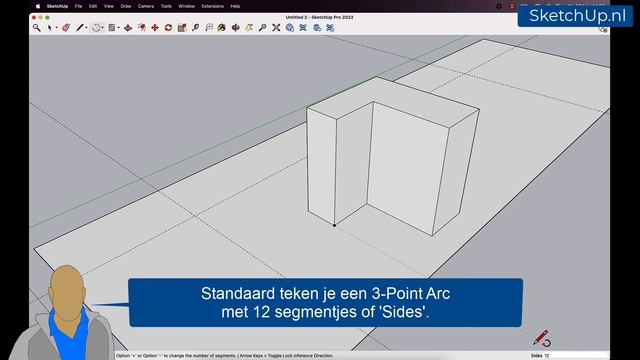
Task: Click the Zoom Extents tool
Action: (276, 28)
